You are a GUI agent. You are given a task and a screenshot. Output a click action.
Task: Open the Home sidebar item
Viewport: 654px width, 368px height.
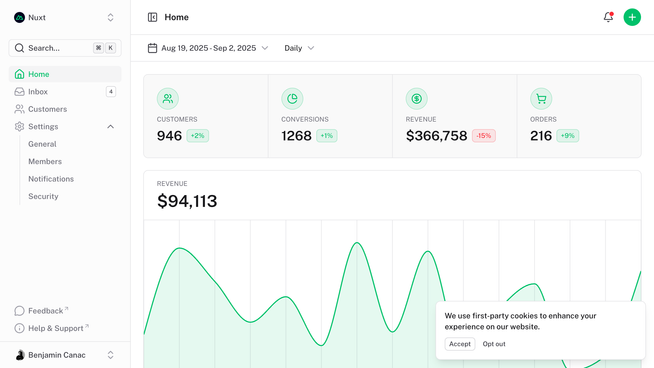(x=65, y=74)
